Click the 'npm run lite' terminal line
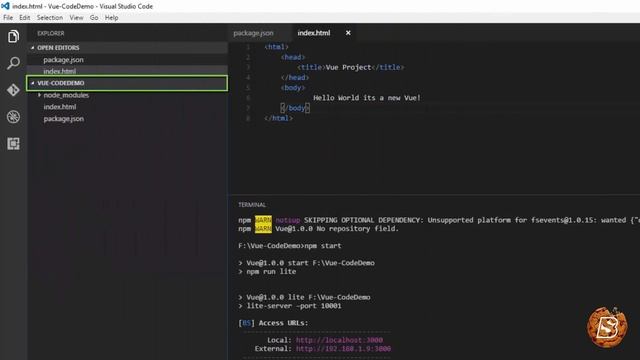 pos(267,271)
